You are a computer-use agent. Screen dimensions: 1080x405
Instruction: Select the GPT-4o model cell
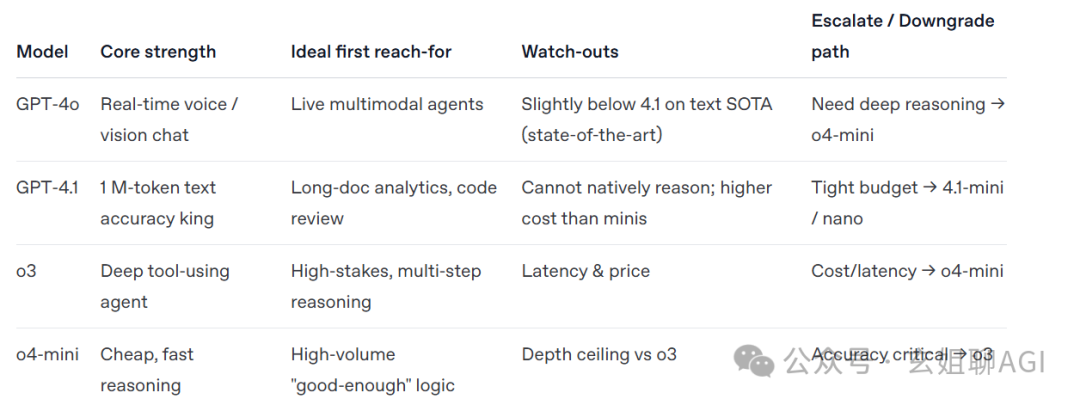point(48,105)
